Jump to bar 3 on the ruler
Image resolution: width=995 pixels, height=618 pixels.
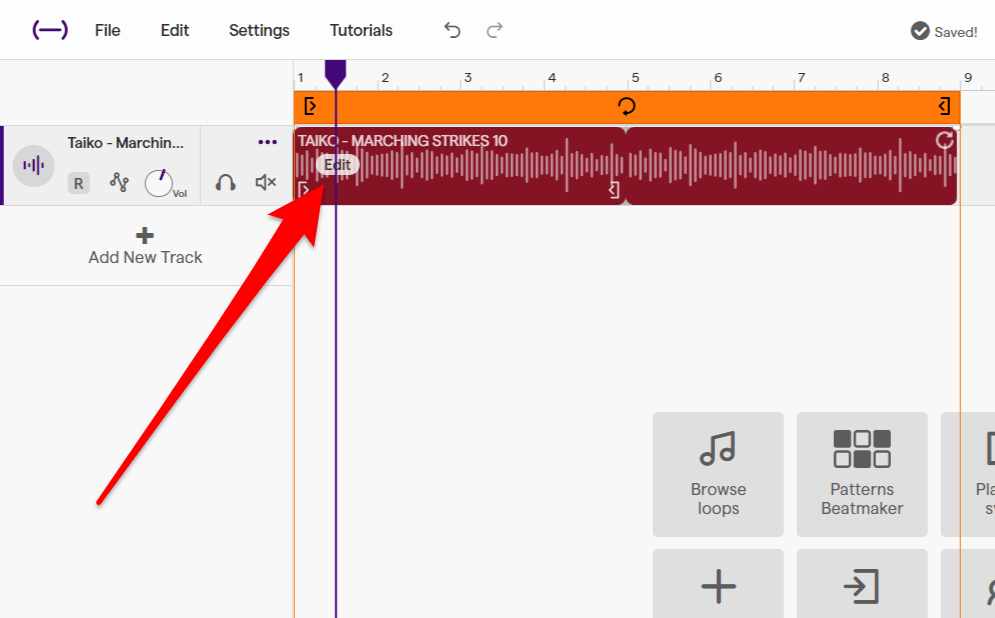click(468, 77)
